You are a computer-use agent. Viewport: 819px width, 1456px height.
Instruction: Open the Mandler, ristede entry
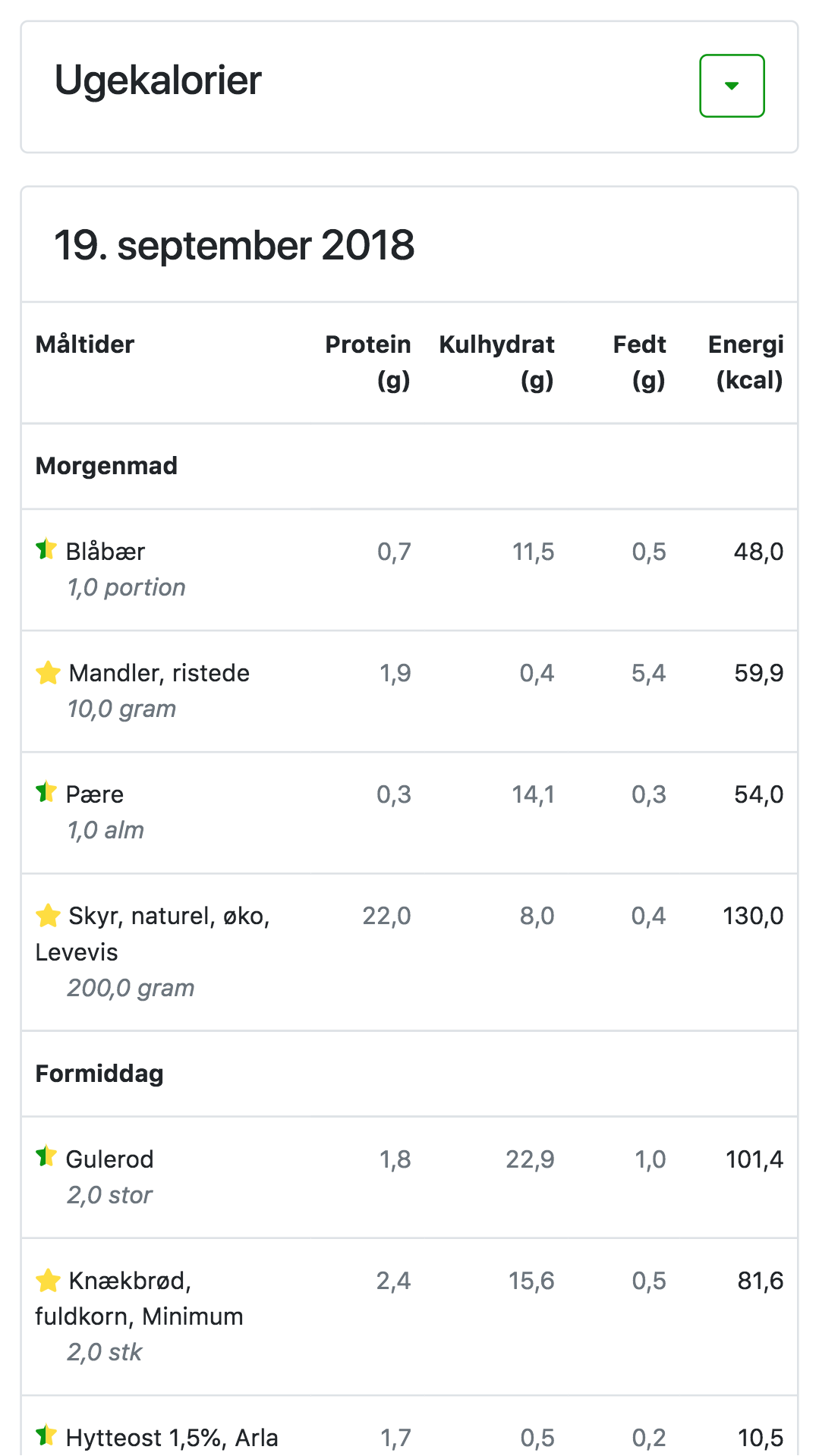click(x=159, y=673)
